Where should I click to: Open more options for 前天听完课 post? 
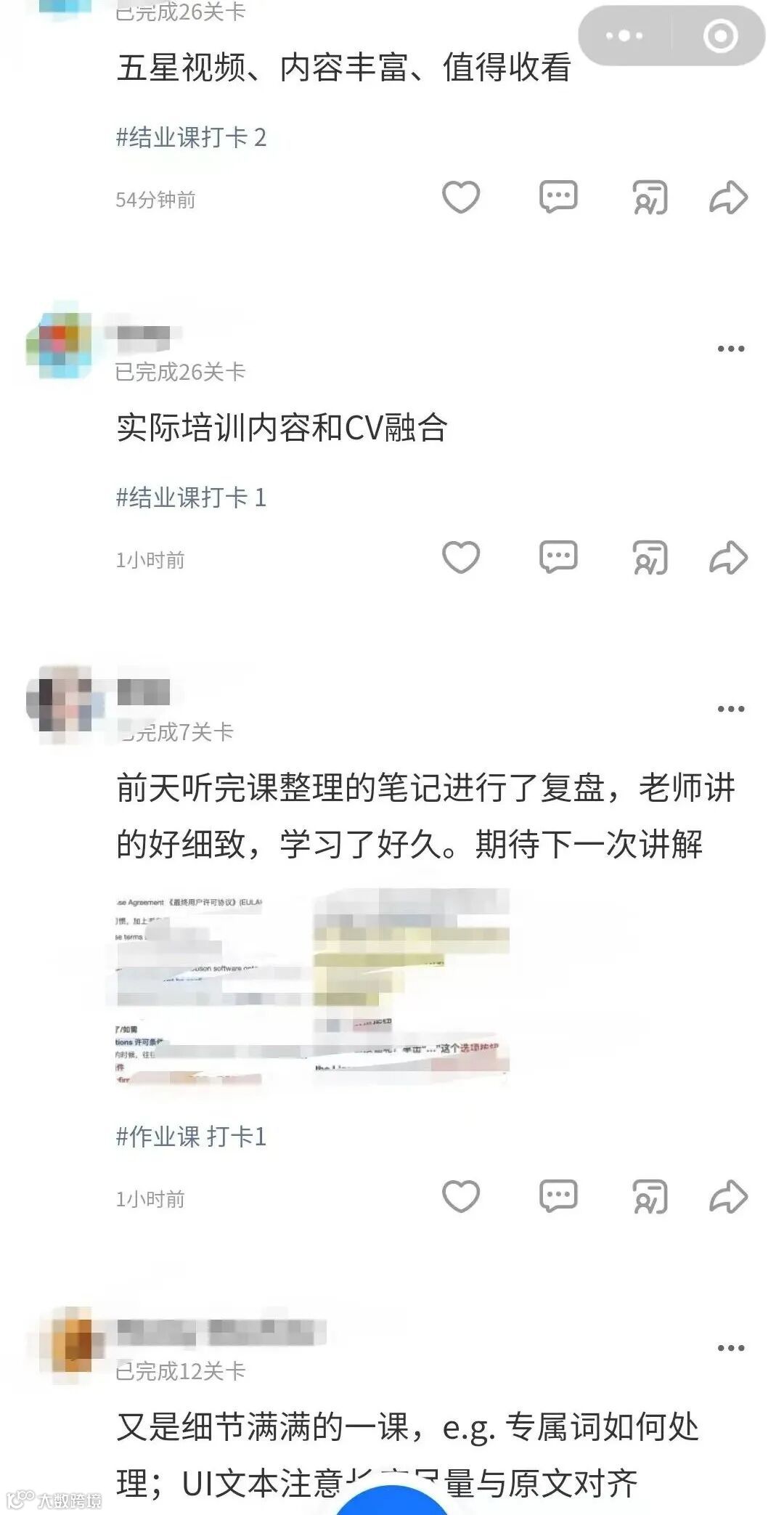730,709
